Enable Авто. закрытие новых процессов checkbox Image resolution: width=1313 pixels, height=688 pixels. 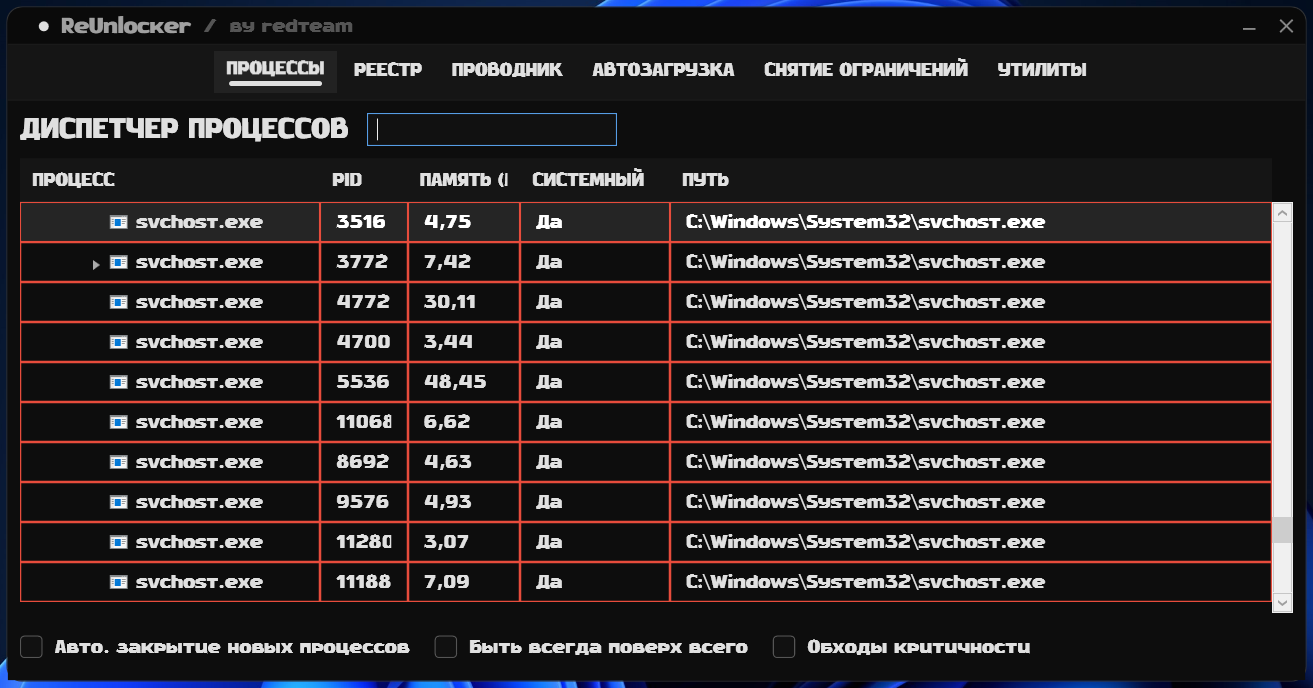point(32,647)
